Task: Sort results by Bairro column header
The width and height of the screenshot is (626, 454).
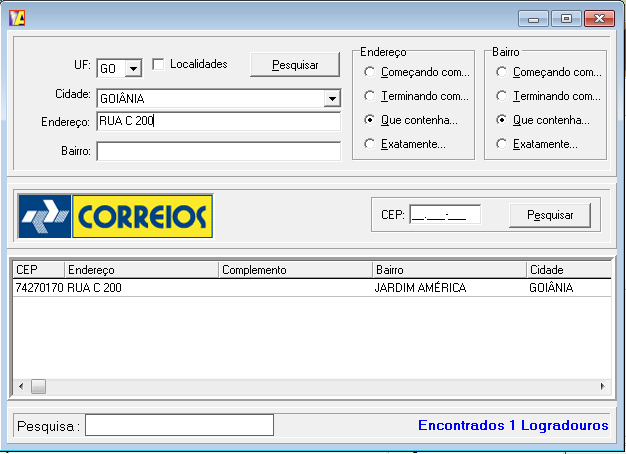Action: (448, 270)
